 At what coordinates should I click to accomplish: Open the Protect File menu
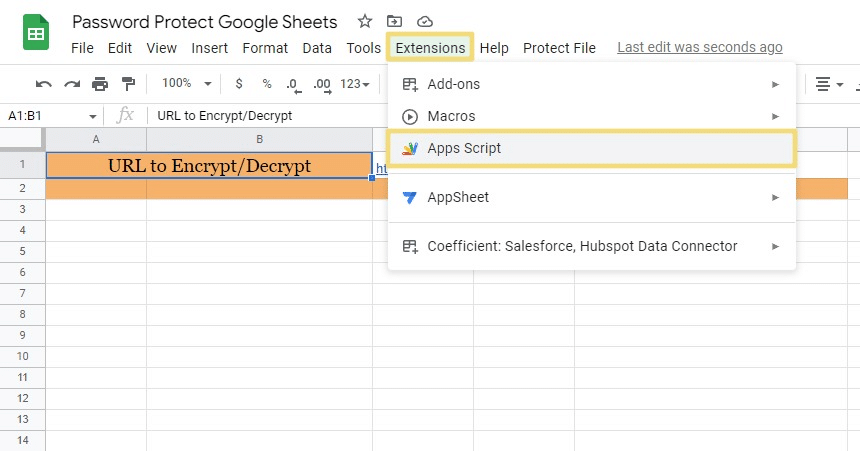[559, 48]
